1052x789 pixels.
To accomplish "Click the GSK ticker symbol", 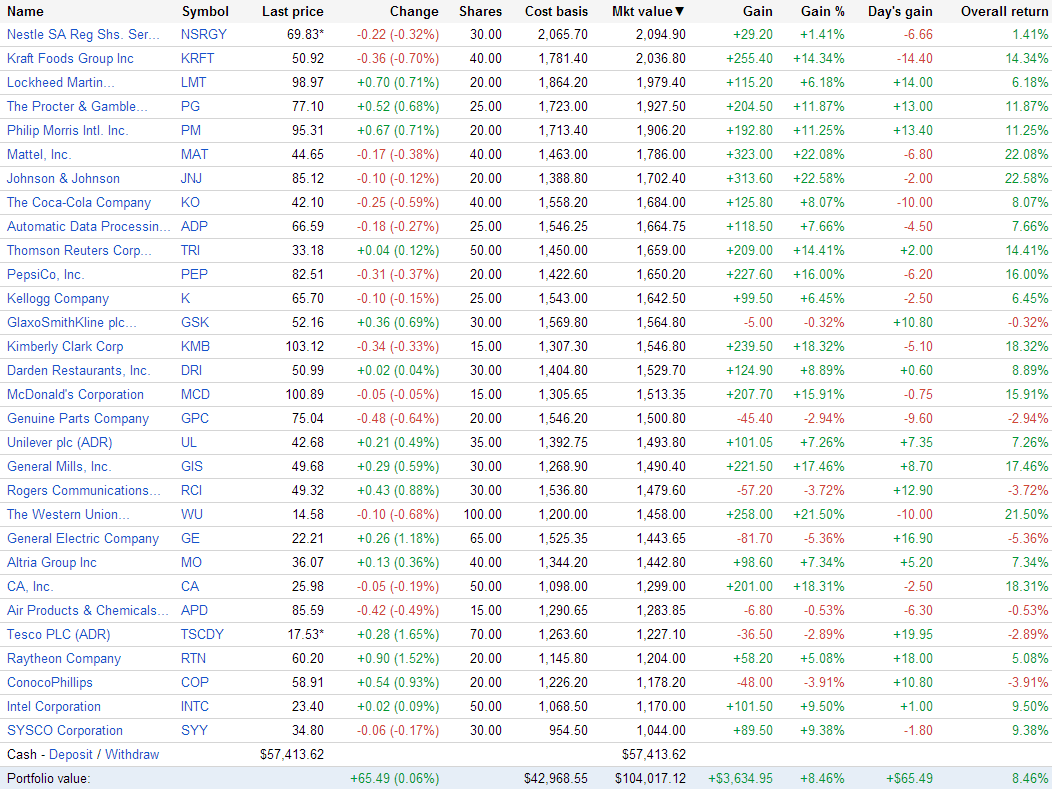I will (x=195, y=323).
